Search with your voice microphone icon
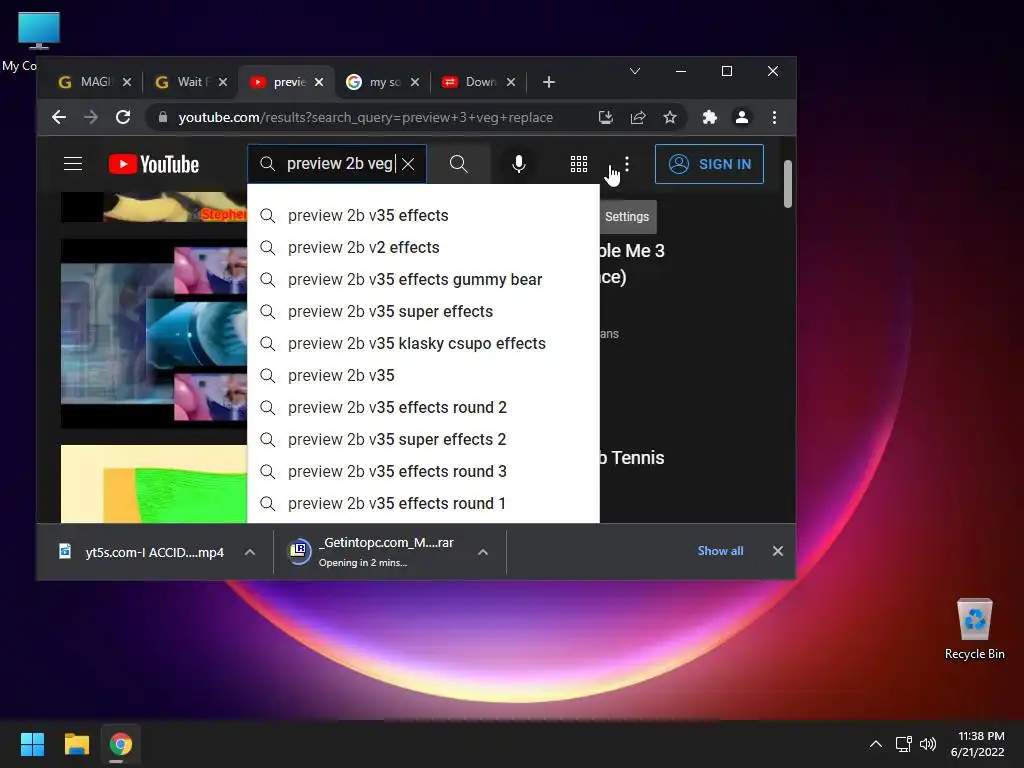This screenshot has width=1024, height=768. point(519,164)
